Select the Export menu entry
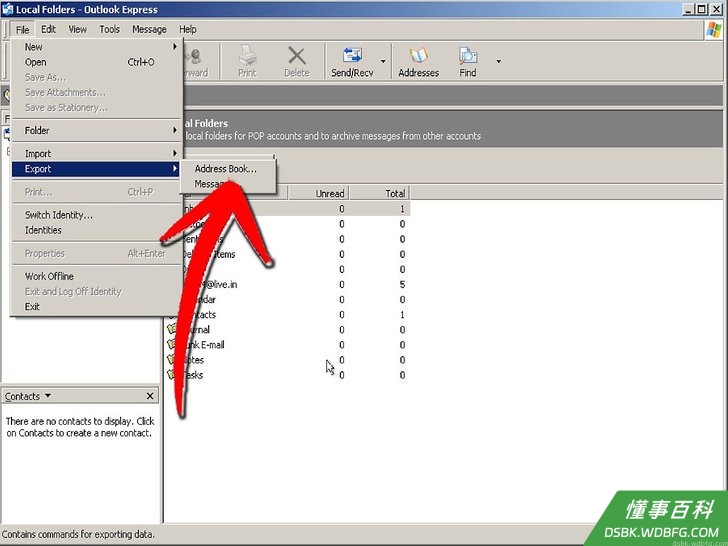Viewport: 728px width, 546px height. click(x=96, y=169)
